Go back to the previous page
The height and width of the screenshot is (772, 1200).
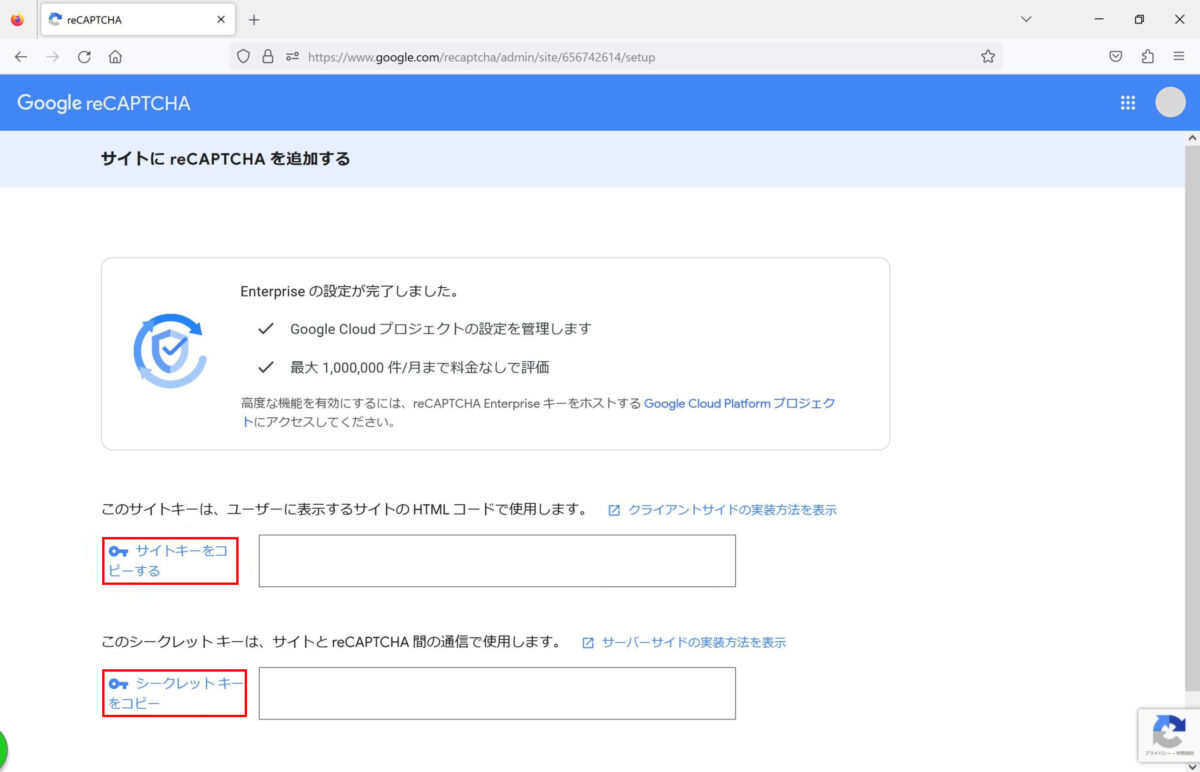pos(21,57)
